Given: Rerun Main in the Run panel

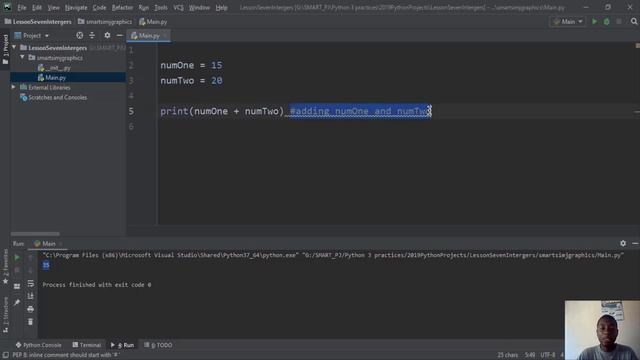Looking at the screenshot, I should click(x=17, y=258).
